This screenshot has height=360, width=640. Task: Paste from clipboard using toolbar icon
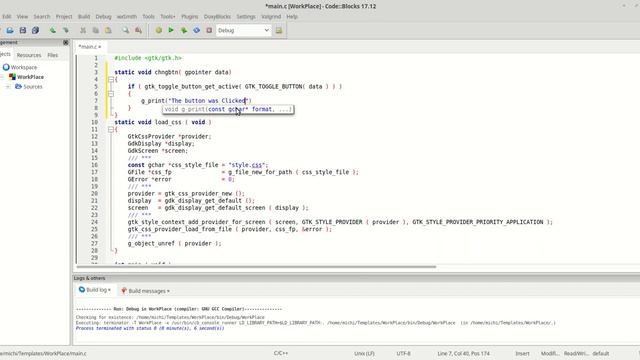(x=108, y=30)
